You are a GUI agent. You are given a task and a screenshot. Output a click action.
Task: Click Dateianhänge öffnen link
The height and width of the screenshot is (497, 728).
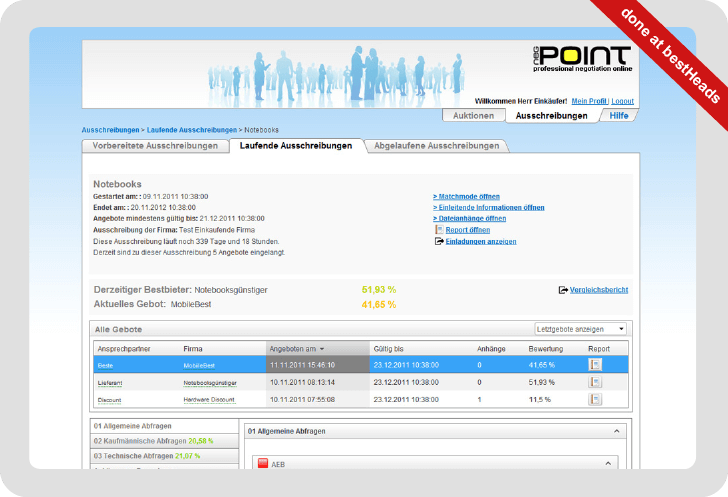[469, 218]
